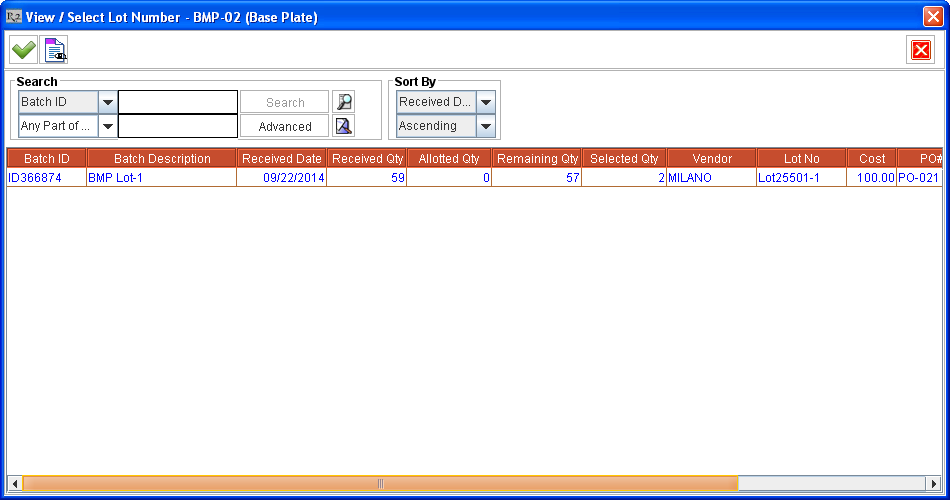The width and height of the screenshot is (950, 500).
Task: Select the 09/22/2014 received date cell
Action: pos(282,178)
